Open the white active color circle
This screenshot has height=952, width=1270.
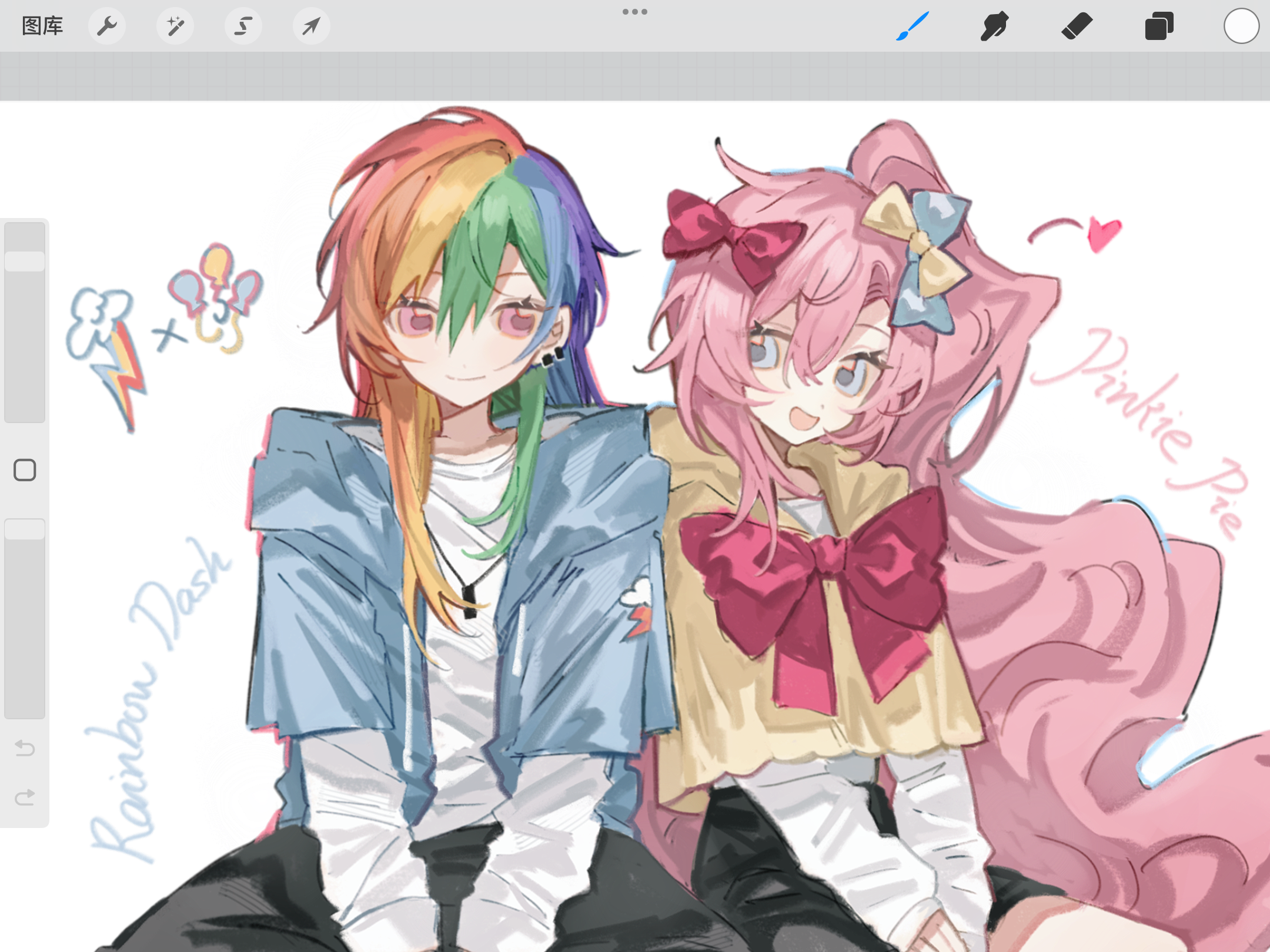1241,26
